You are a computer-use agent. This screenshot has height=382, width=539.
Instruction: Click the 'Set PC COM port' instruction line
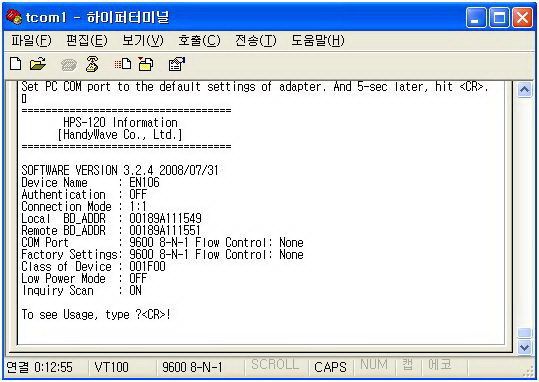(x=255, y=87)
